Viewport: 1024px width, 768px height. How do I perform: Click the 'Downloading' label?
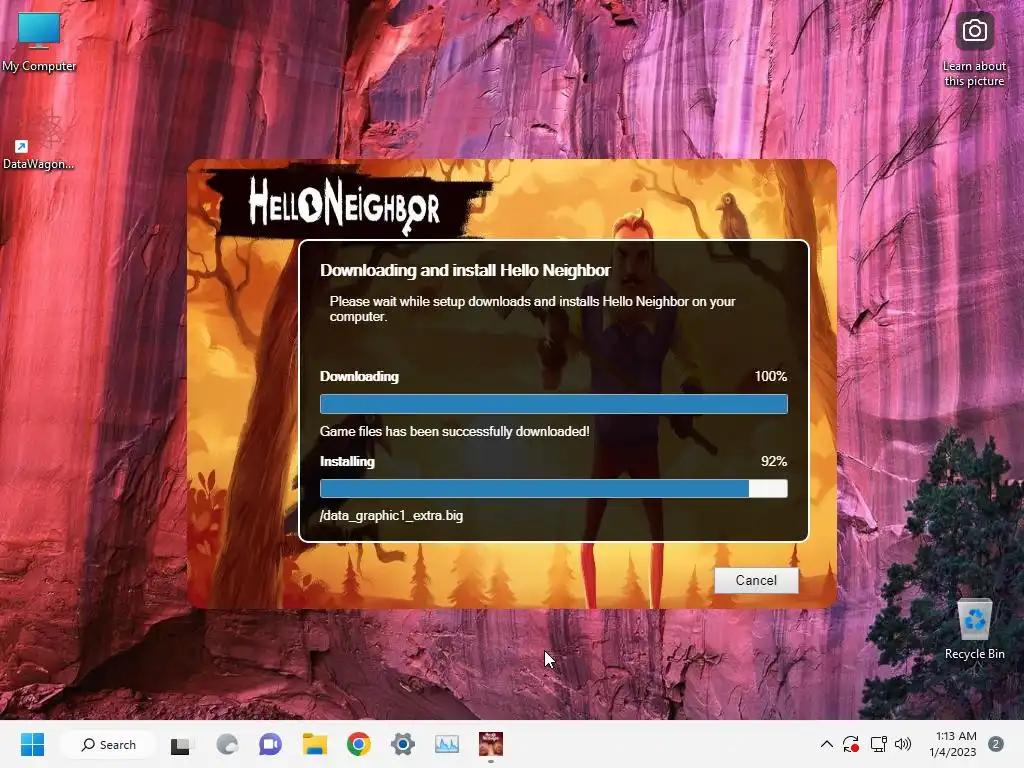coord(359,376)
